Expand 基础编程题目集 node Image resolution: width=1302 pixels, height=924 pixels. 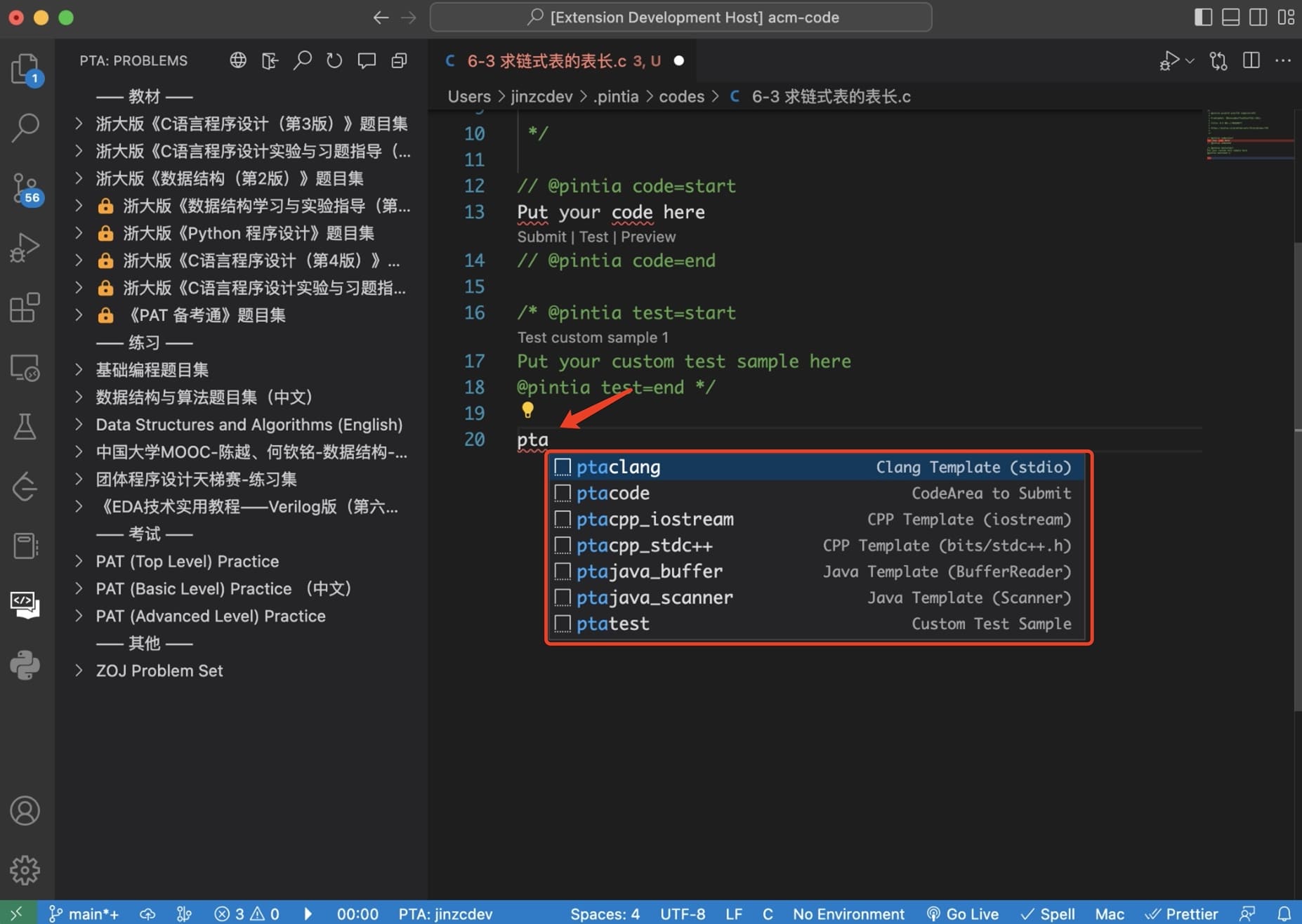79,369
